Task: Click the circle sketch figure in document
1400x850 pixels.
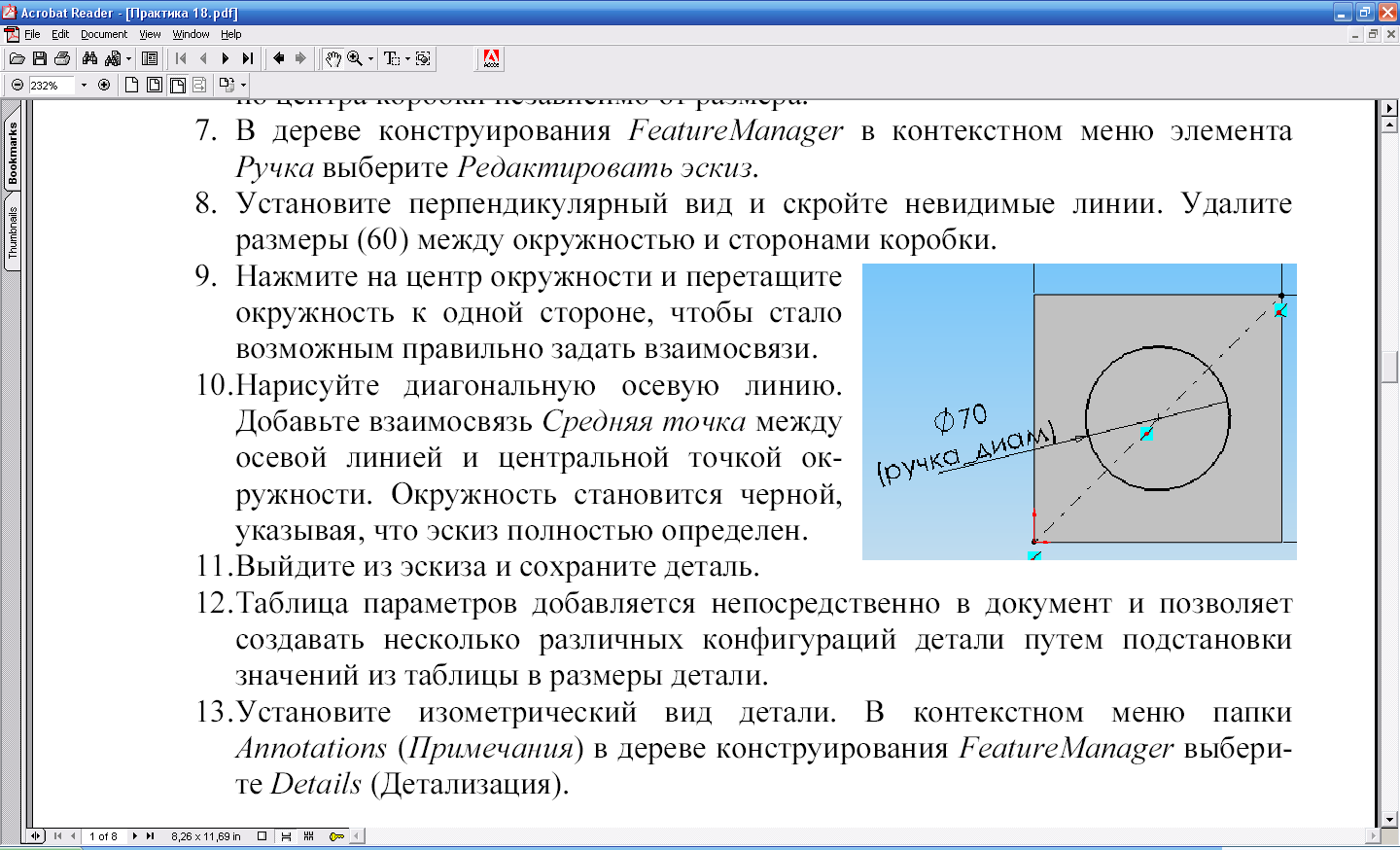Action: 1079,411
